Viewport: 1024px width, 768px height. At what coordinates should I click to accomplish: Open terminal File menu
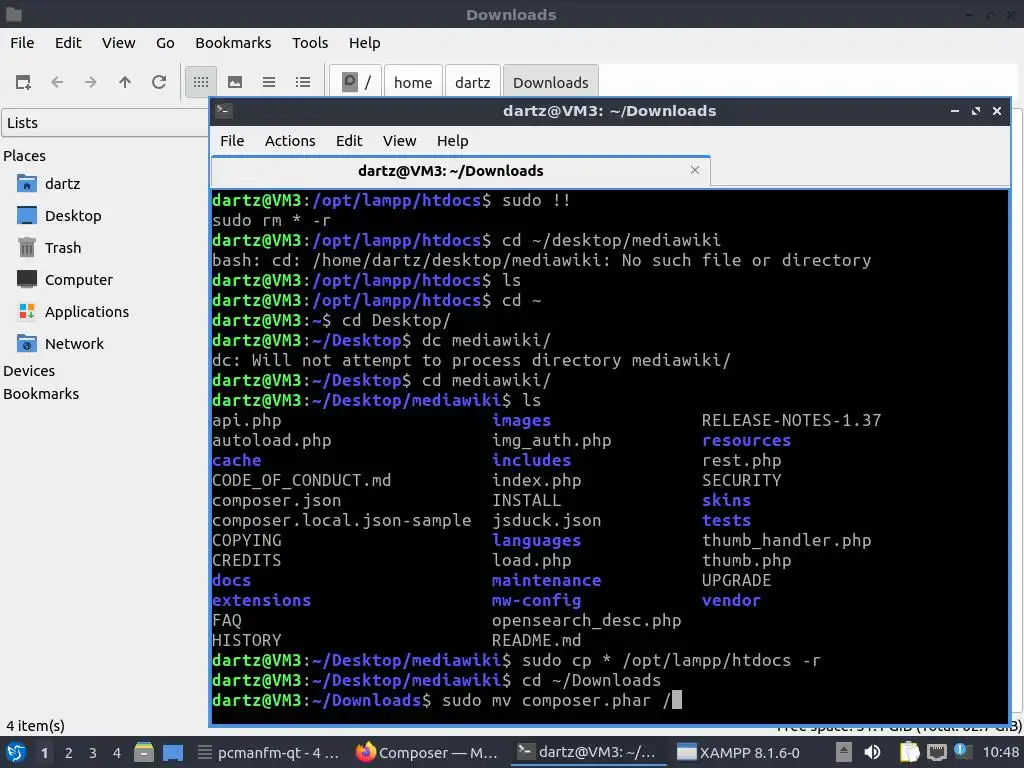coord(232,141)
